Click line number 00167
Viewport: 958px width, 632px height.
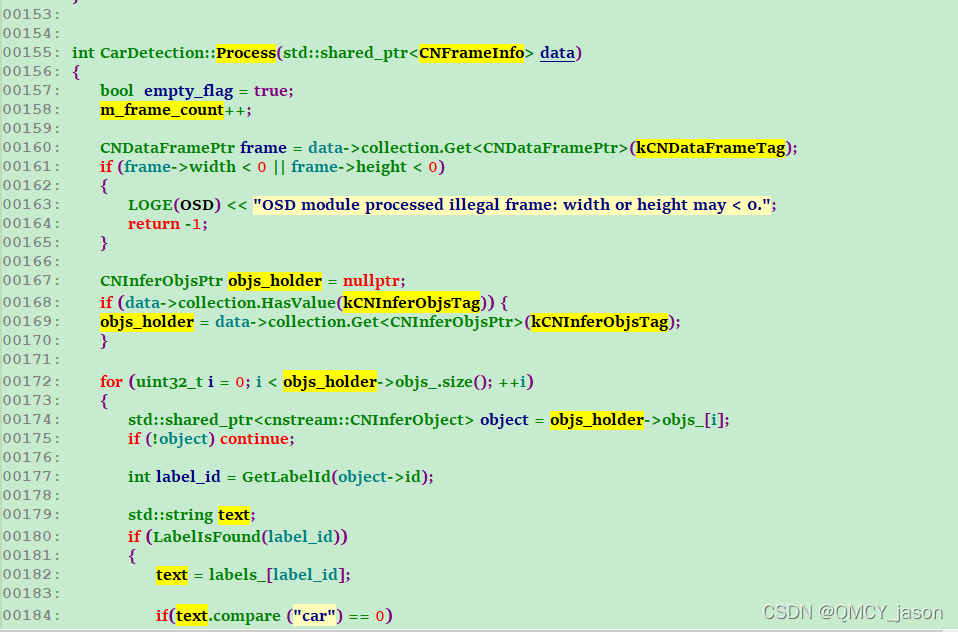[x=31, y=281]
